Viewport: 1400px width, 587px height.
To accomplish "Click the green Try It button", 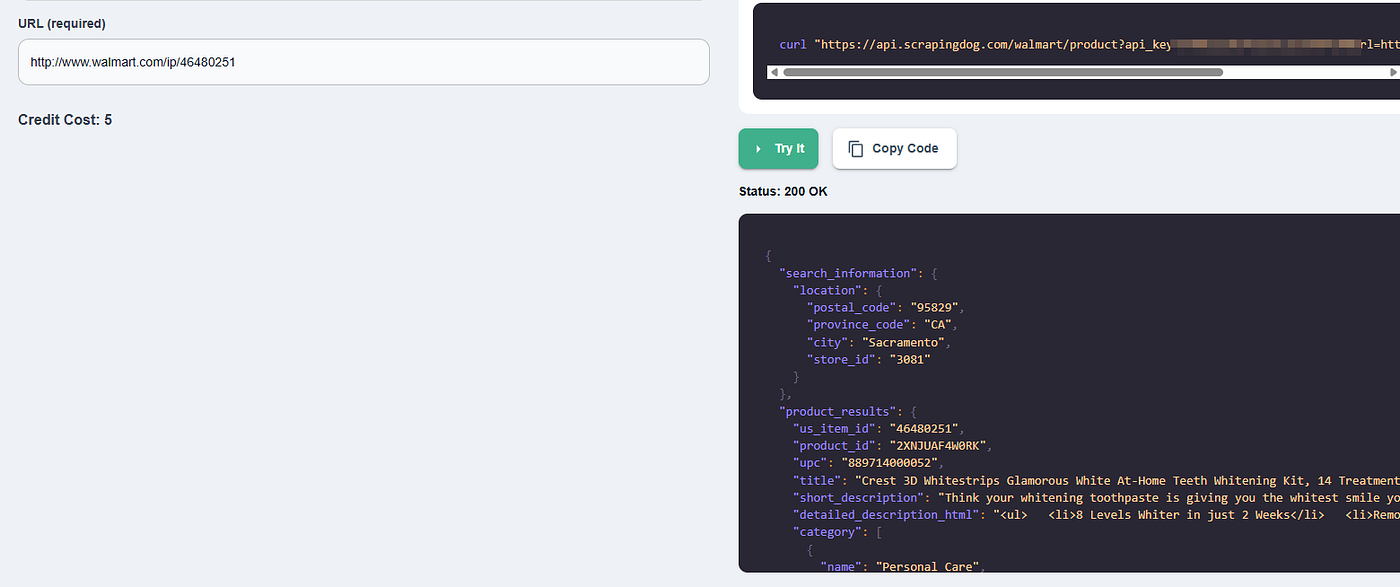I will (x=778, y=148).
